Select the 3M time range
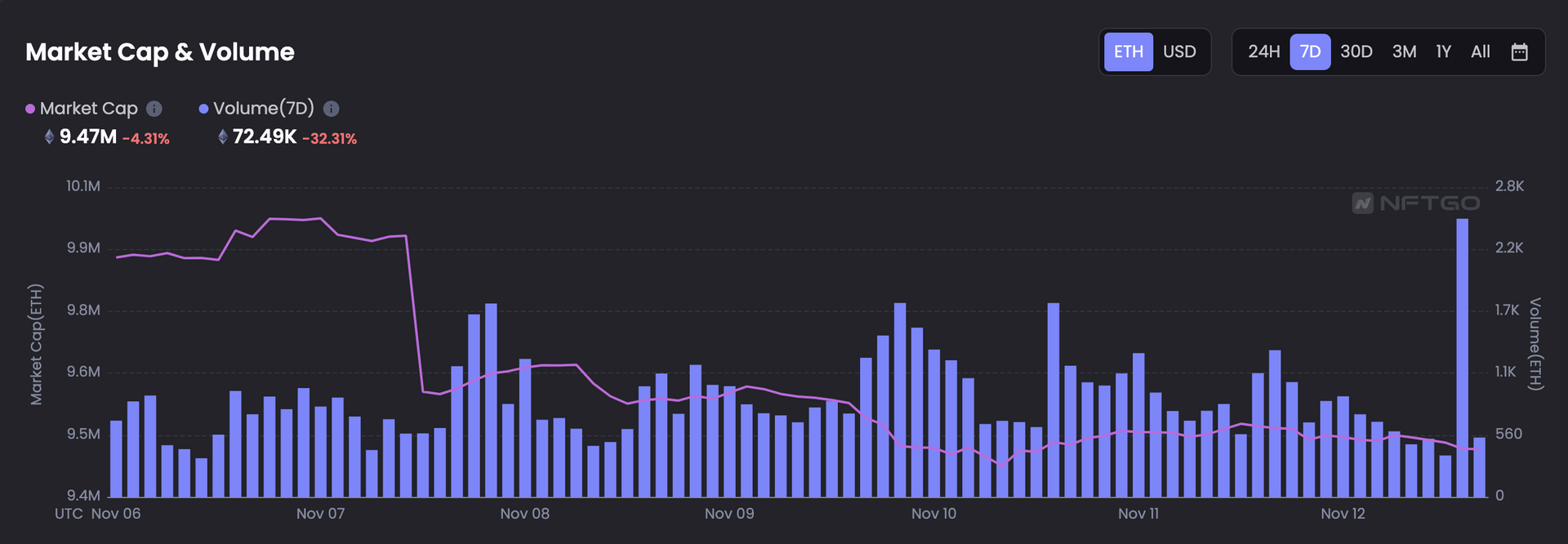Screen dimensions: 1568x544 pyautogui.click(x=1404, y=52)
